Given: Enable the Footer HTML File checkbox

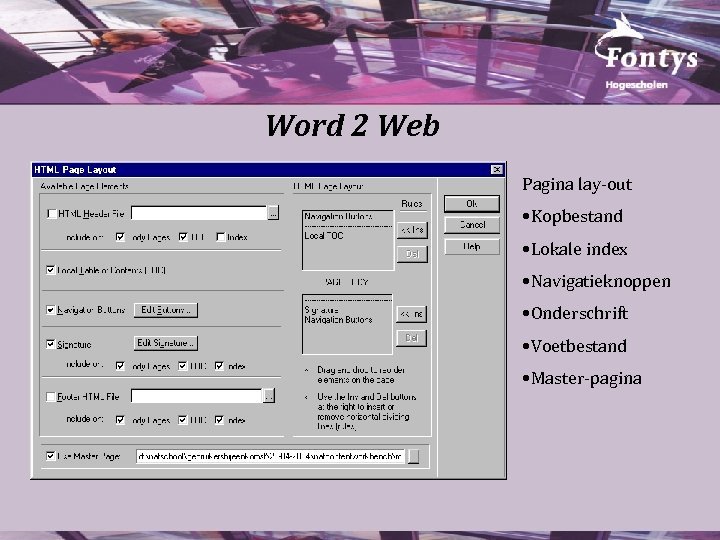Looking at the screenshot, I should coord(51,397).
